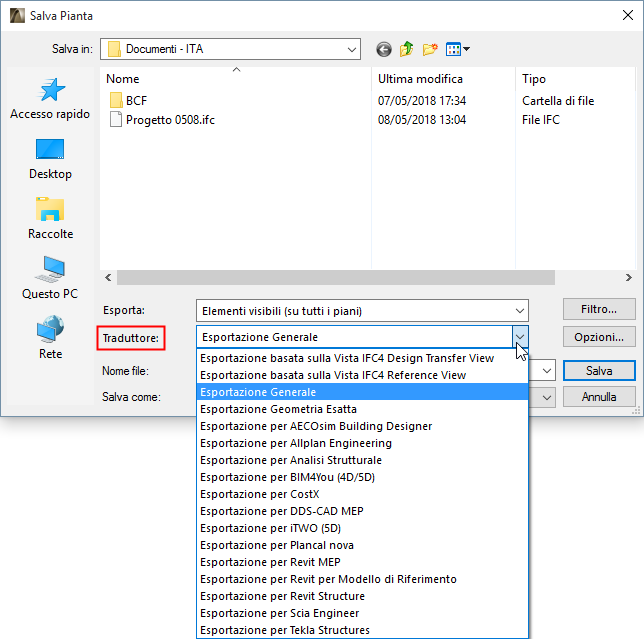The height and width of the screenshot is (639, 644).
Task: Open the Salva come dropdown arrow
Action: tap(547, 398)
